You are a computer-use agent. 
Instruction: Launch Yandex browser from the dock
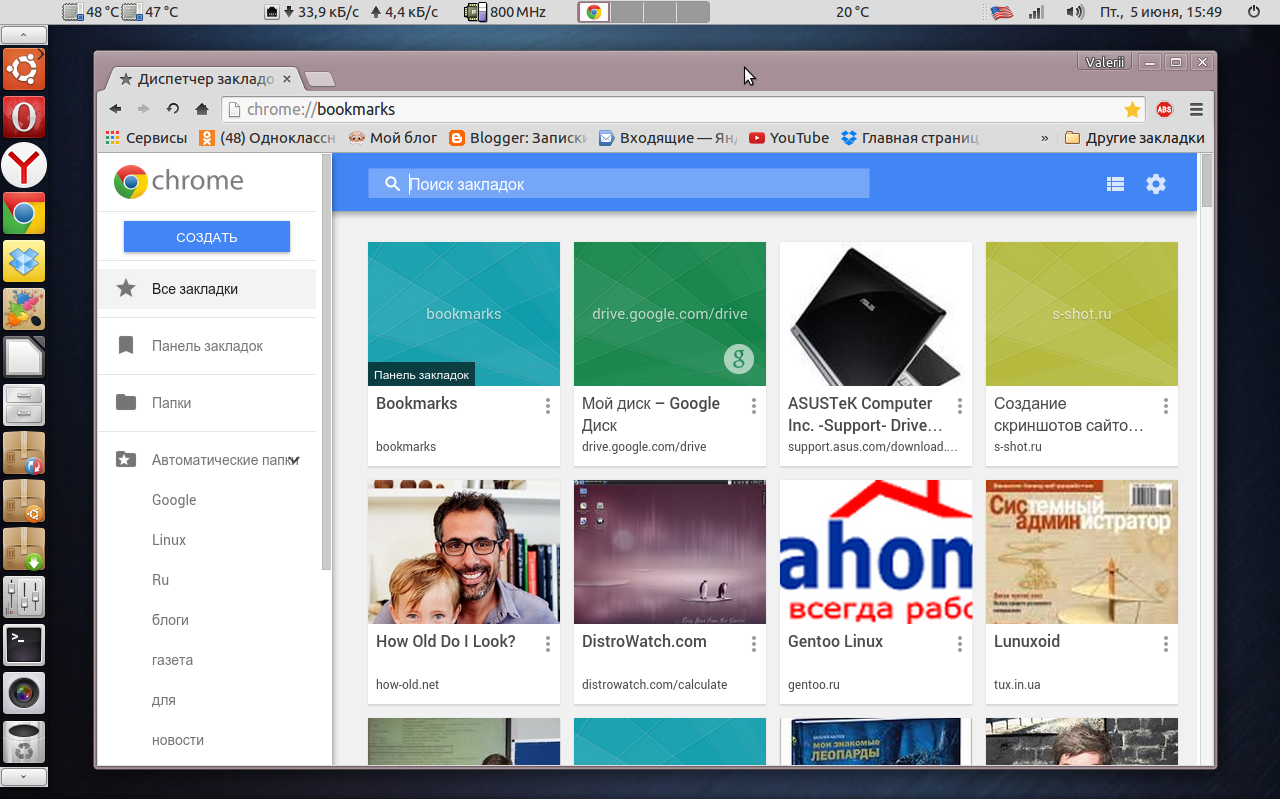pos(24,165)
